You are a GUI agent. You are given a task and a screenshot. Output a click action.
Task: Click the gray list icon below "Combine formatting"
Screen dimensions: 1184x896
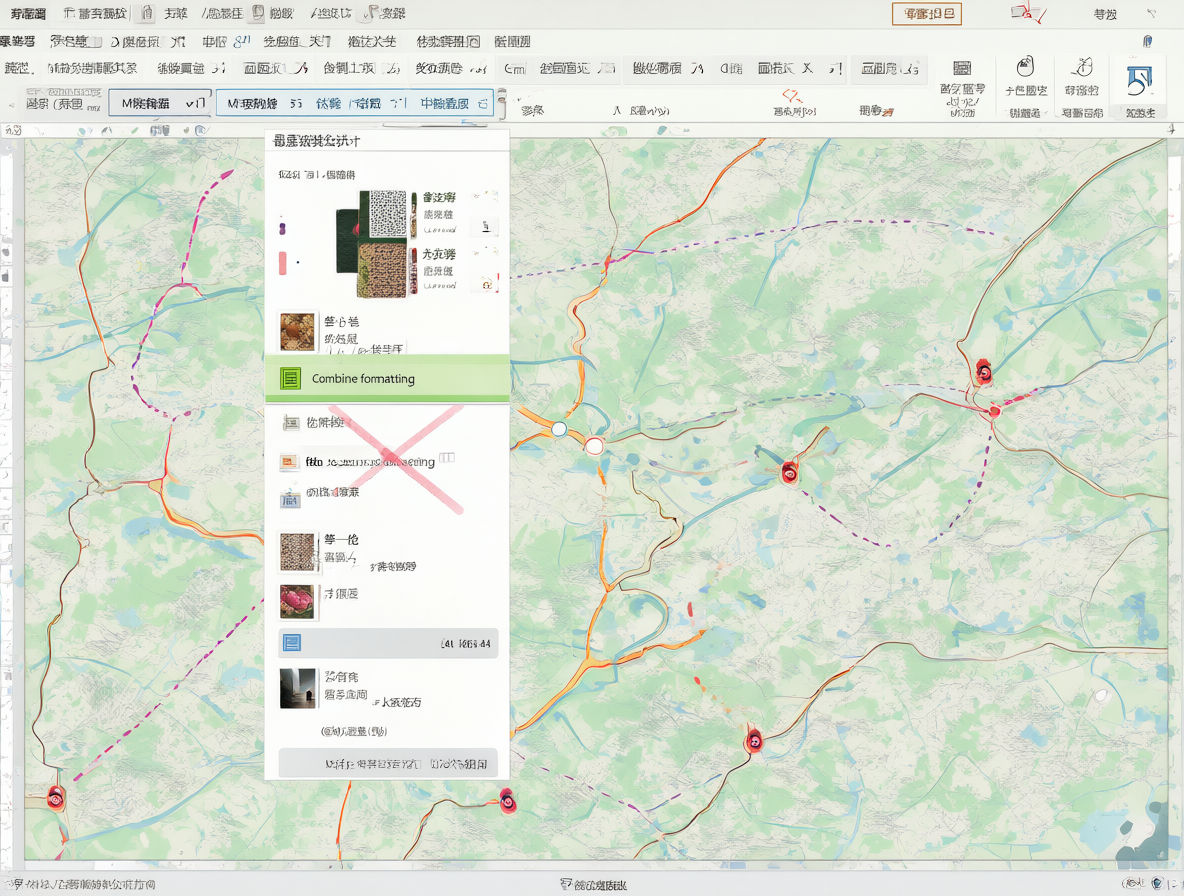(x=291, y=423)
